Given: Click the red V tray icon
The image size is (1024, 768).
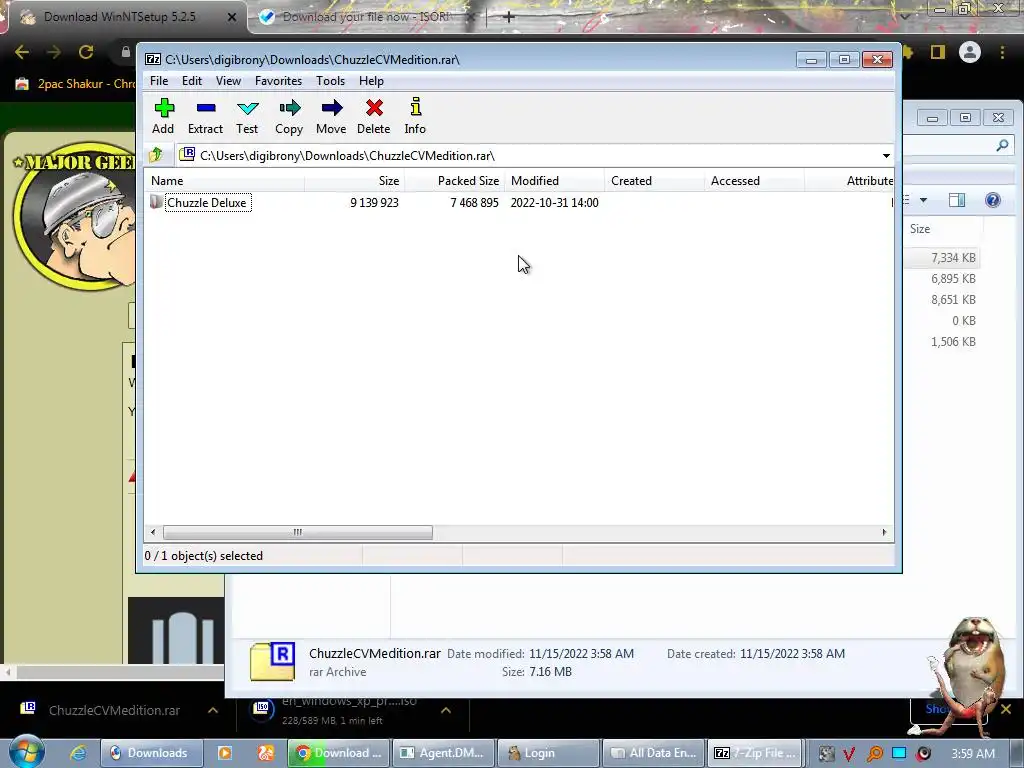Looking at the screenshot, I should [849, 754].
